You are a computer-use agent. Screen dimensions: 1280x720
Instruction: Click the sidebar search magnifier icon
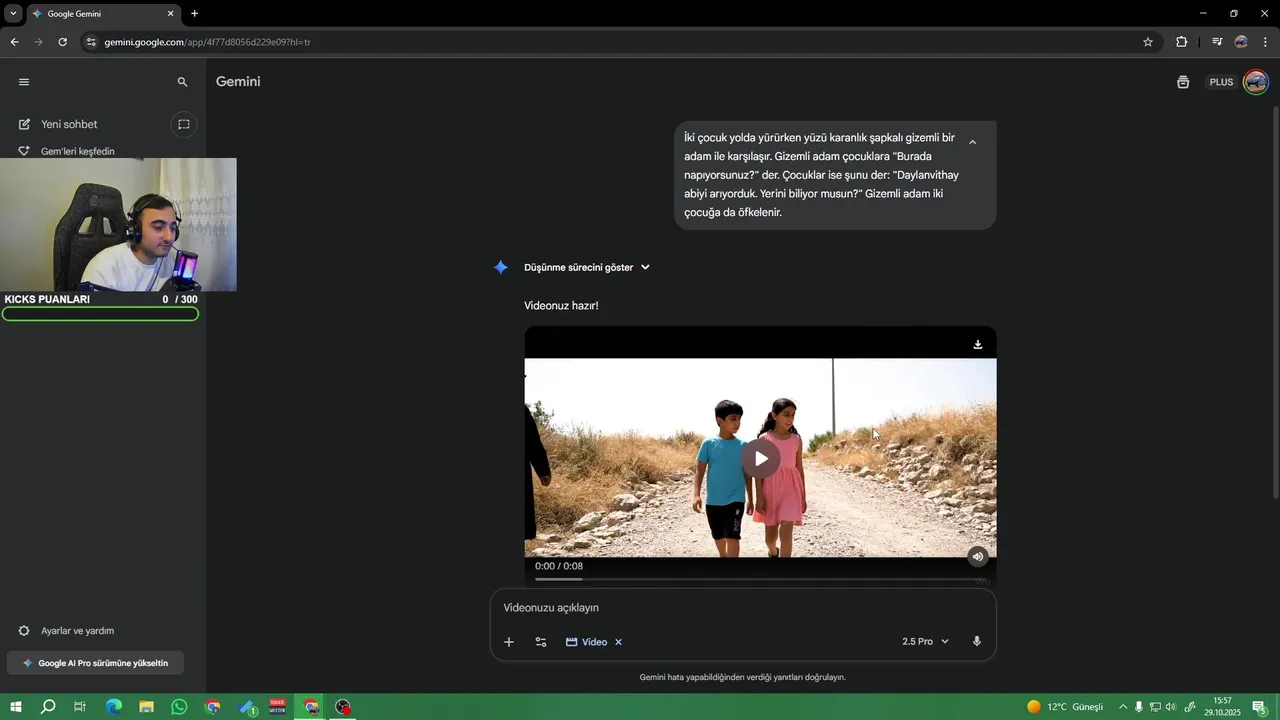(182, 82)
